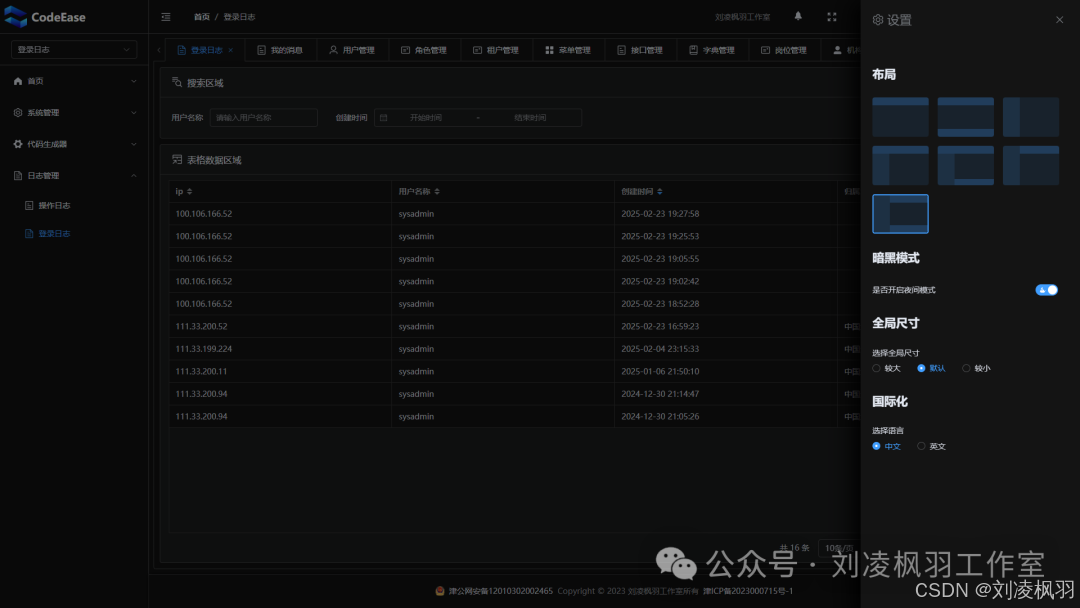Open the notification bell
This screenshot has height=608, width=1080.
[798, 16]
